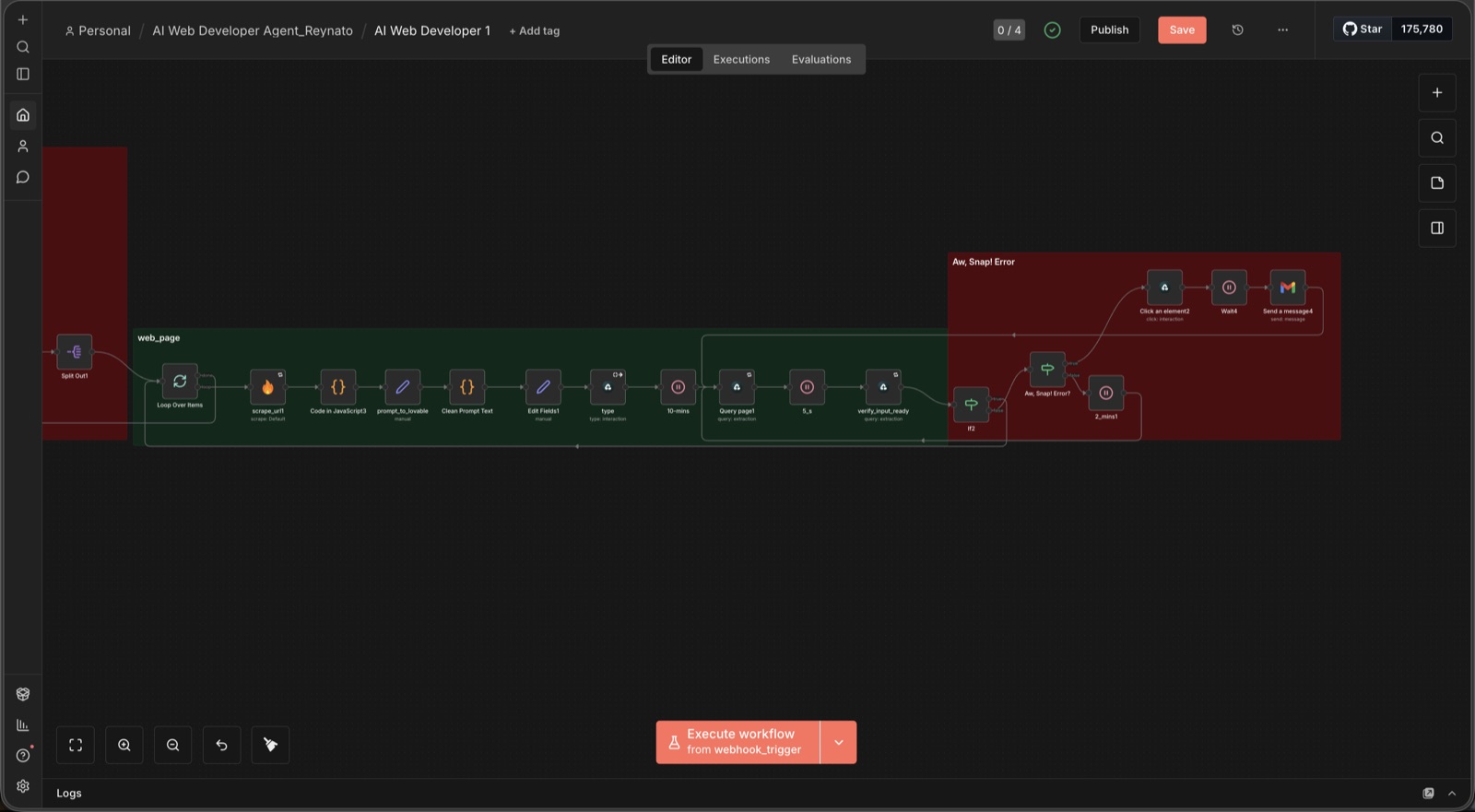1475x812 pixels.
Task: Select the prompt_to_lovable node
Action: pos(403,387)
